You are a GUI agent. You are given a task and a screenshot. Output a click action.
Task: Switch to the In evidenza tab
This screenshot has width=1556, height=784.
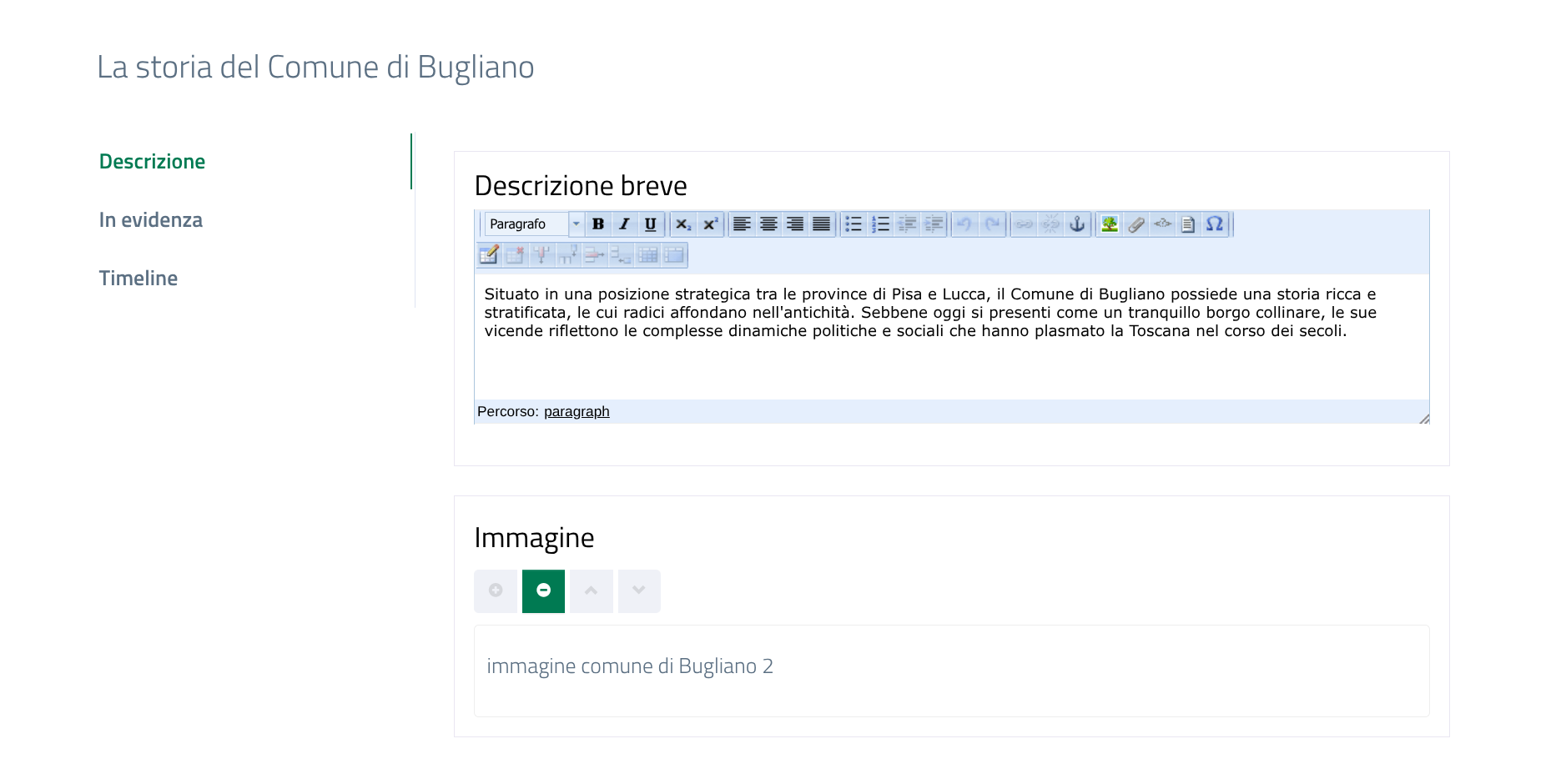151,220
